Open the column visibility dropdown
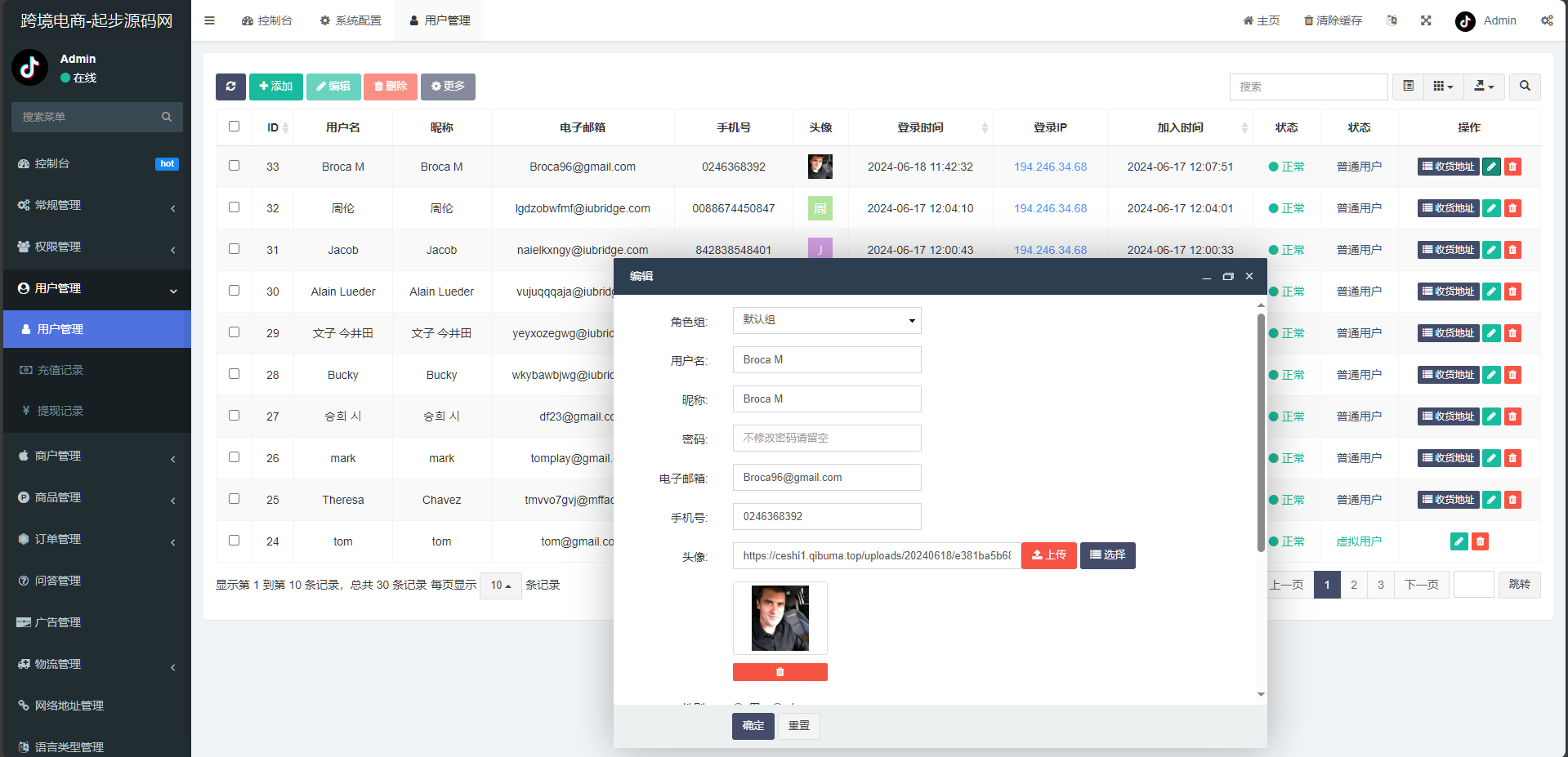Image resolution: width=1568 pixels, height=757 pixels. point(1443,87)
